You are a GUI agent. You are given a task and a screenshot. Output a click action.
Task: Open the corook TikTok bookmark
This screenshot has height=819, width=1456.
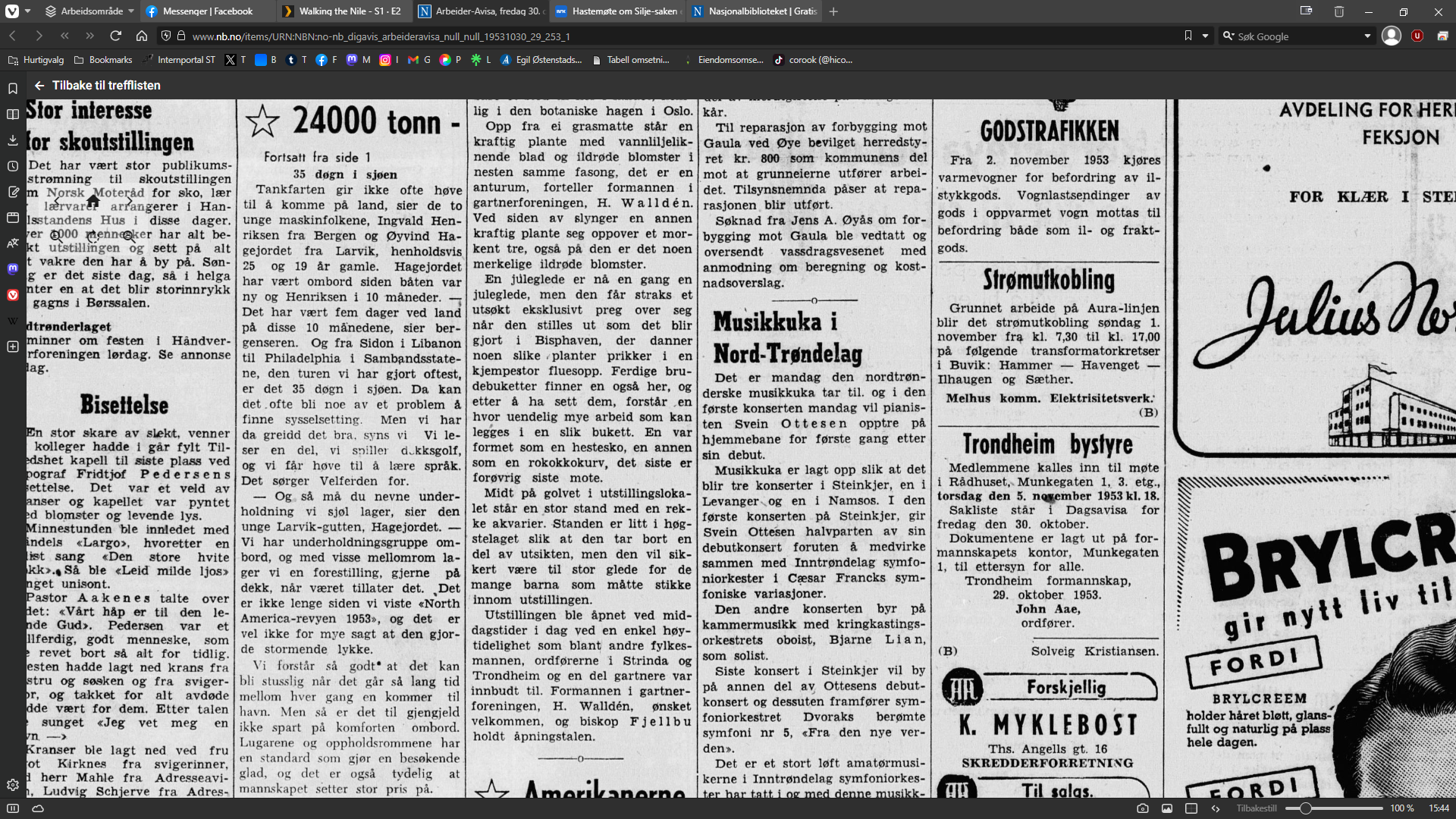pyautogui.click(x=813, y=60)
